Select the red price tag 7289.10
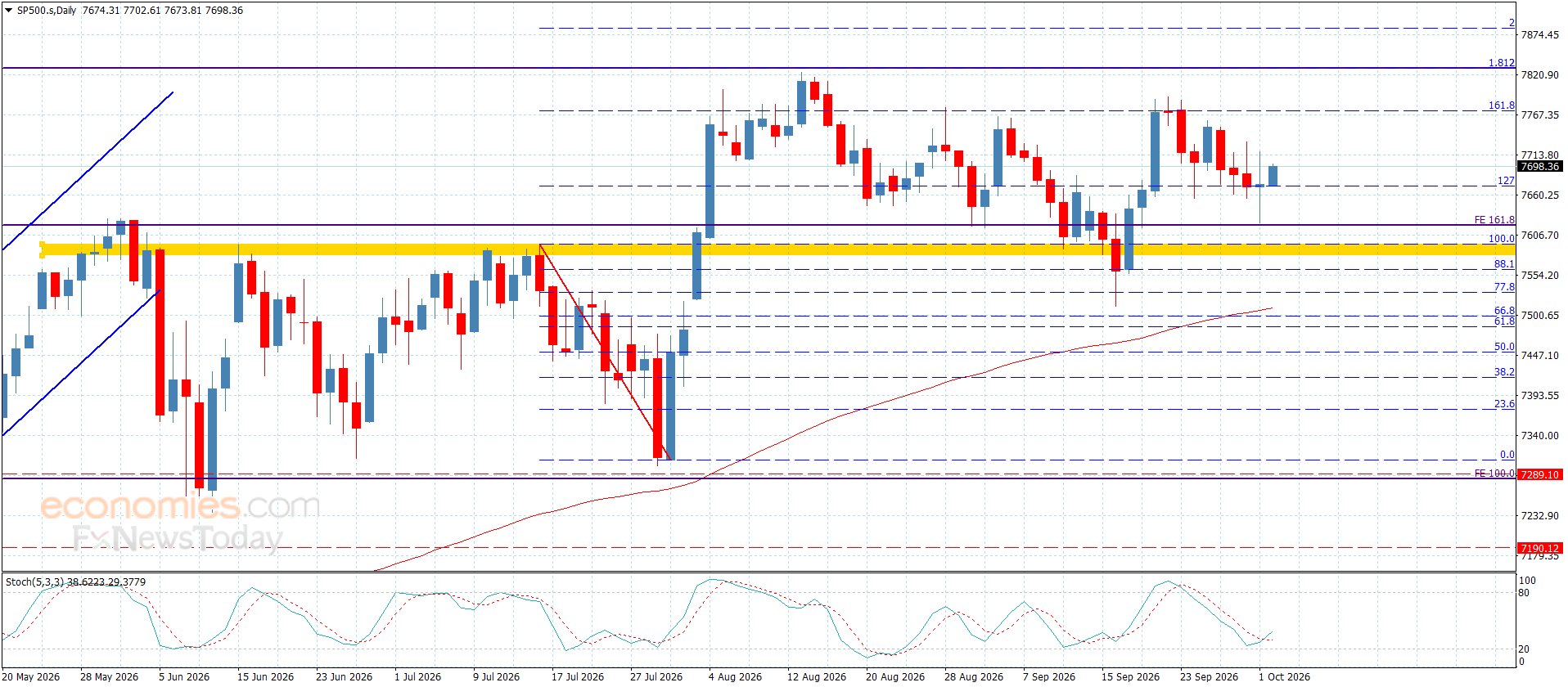The height and width of the screenshot is (687, 1568). [x=1539, y=474]
